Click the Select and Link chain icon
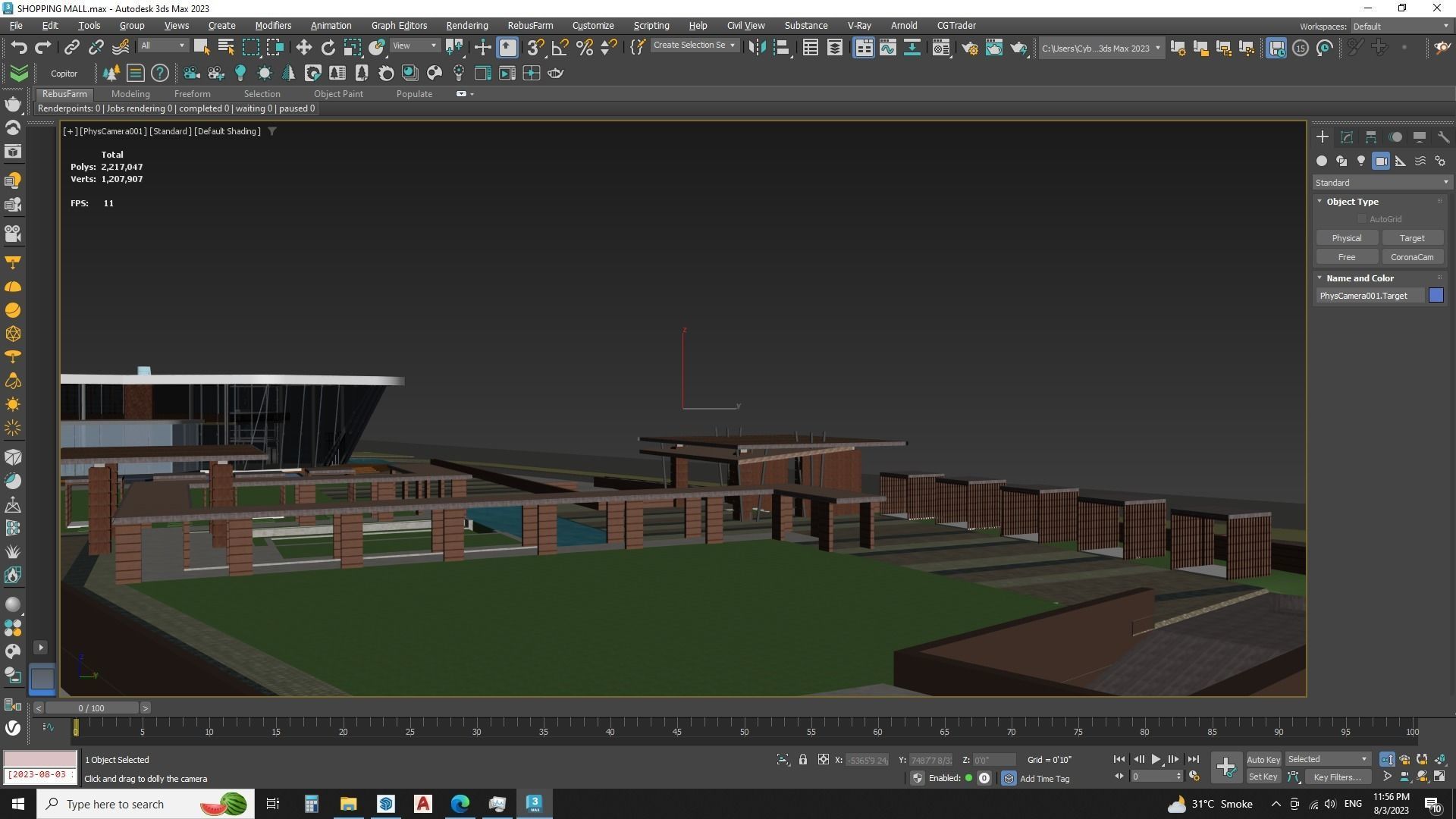 click(x=71, y=48)
